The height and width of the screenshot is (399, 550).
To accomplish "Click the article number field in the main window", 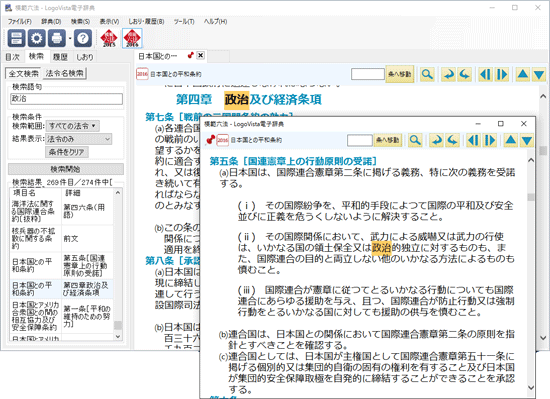I will (x=368, y=74).
